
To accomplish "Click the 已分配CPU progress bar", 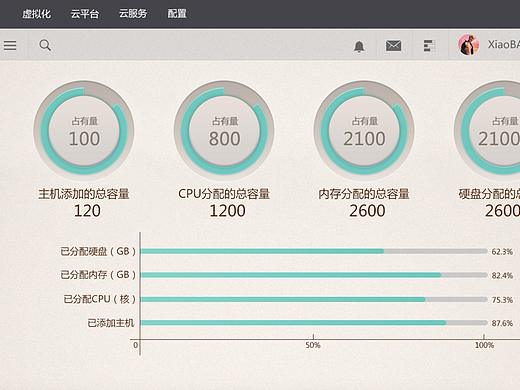I will pos(314,299).
